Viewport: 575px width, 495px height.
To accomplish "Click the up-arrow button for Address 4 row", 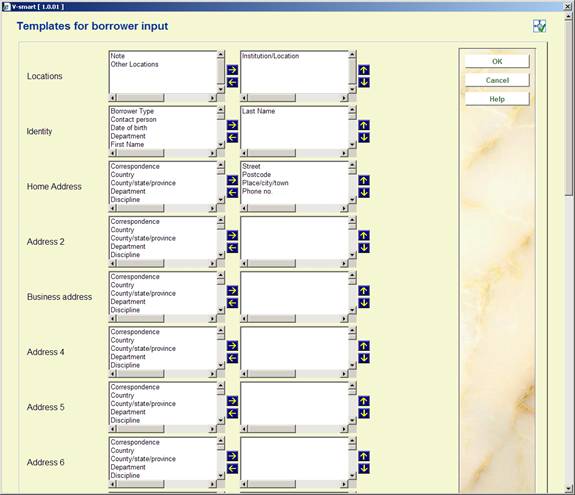I will coord(364,346).
